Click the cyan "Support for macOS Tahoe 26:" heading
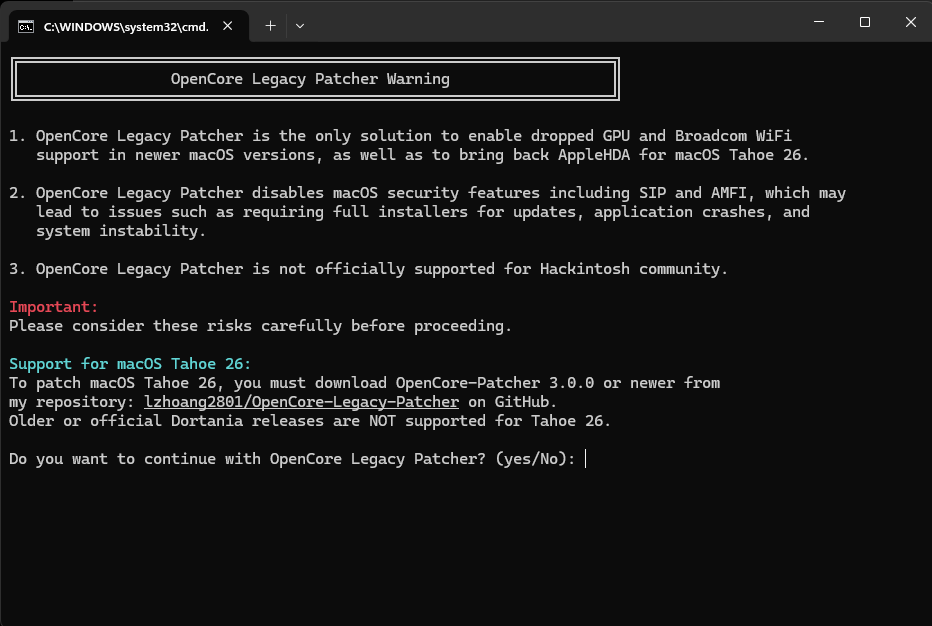The image size is (932, 626). 130,364
